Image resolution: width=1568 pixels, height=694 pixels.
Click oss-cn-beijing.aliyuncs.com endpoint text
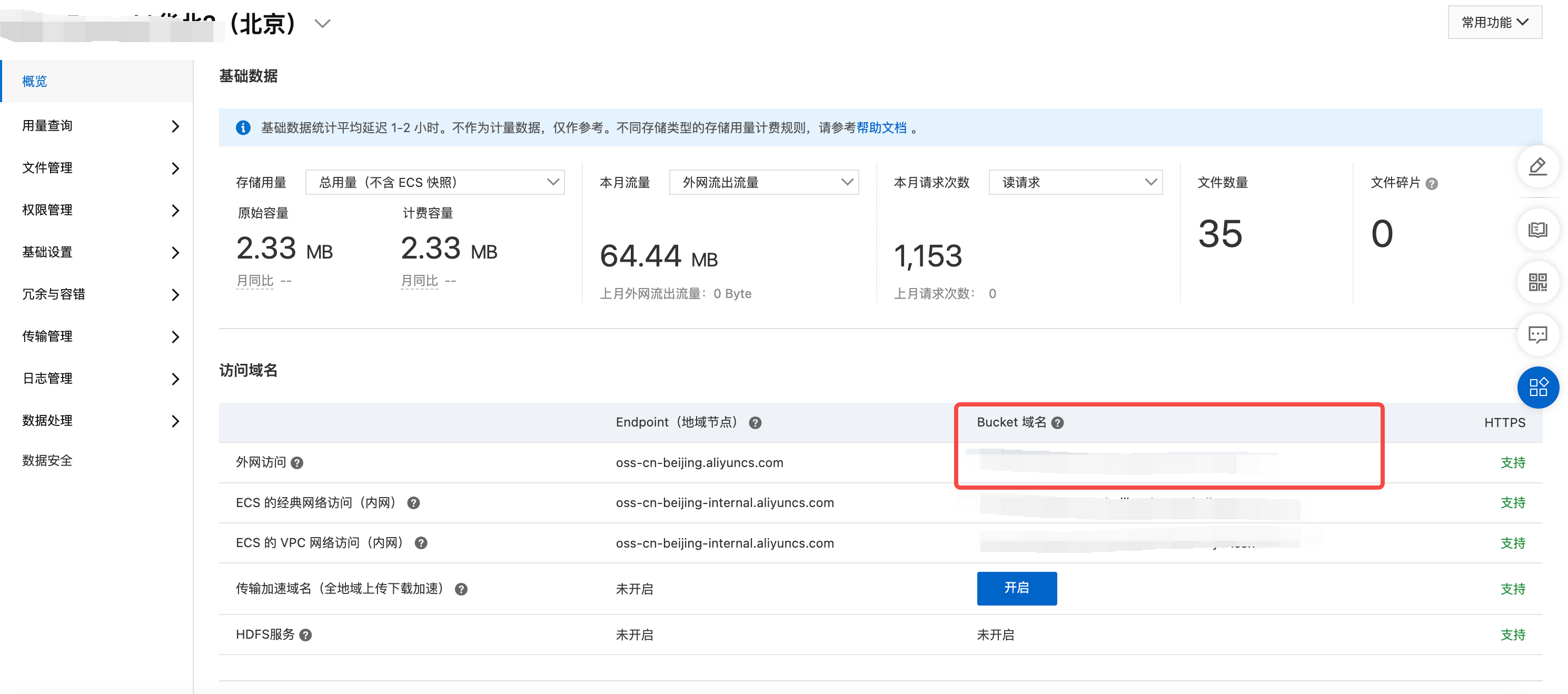[x=699, y=463]
